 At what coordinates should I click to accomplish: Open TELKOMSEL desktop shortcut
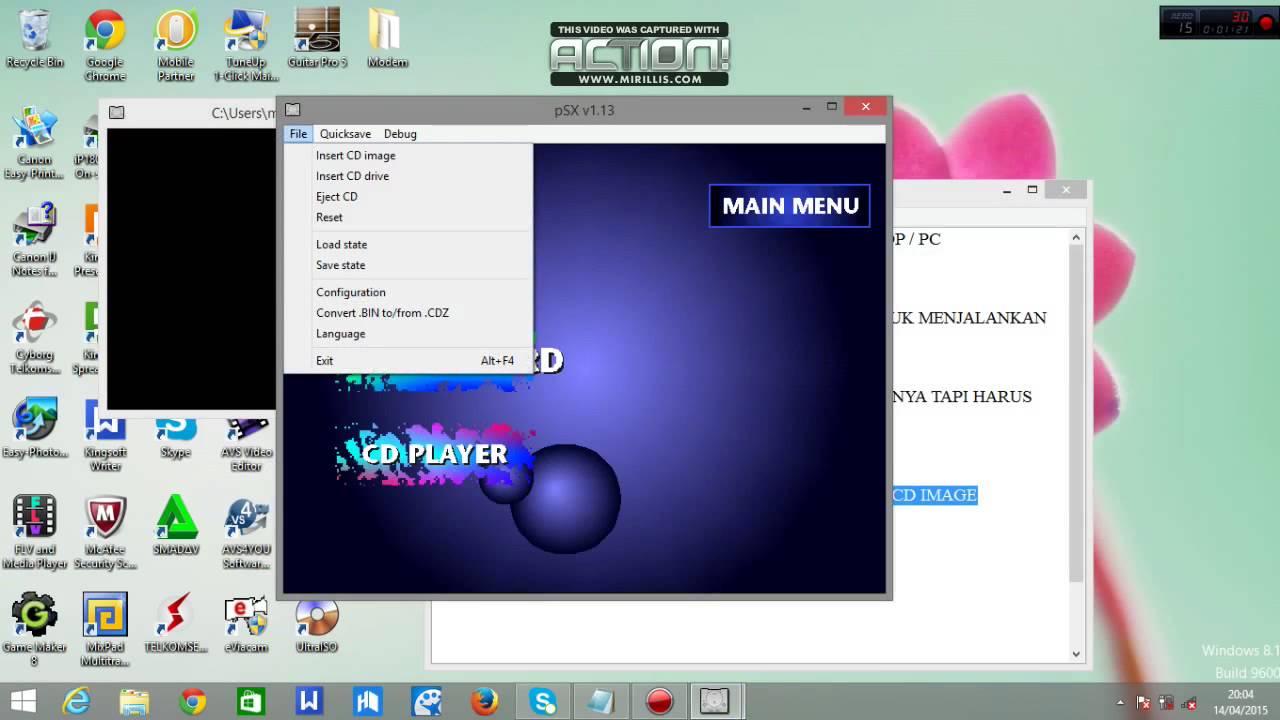[176, 623]
